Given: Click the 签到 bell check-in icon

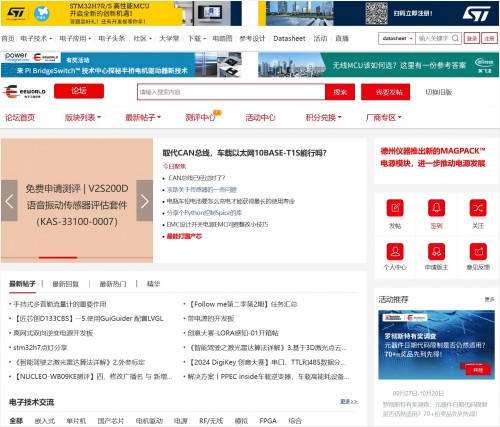Looking at the screenshot, I should pyautogui.click(x=436, y=208).
